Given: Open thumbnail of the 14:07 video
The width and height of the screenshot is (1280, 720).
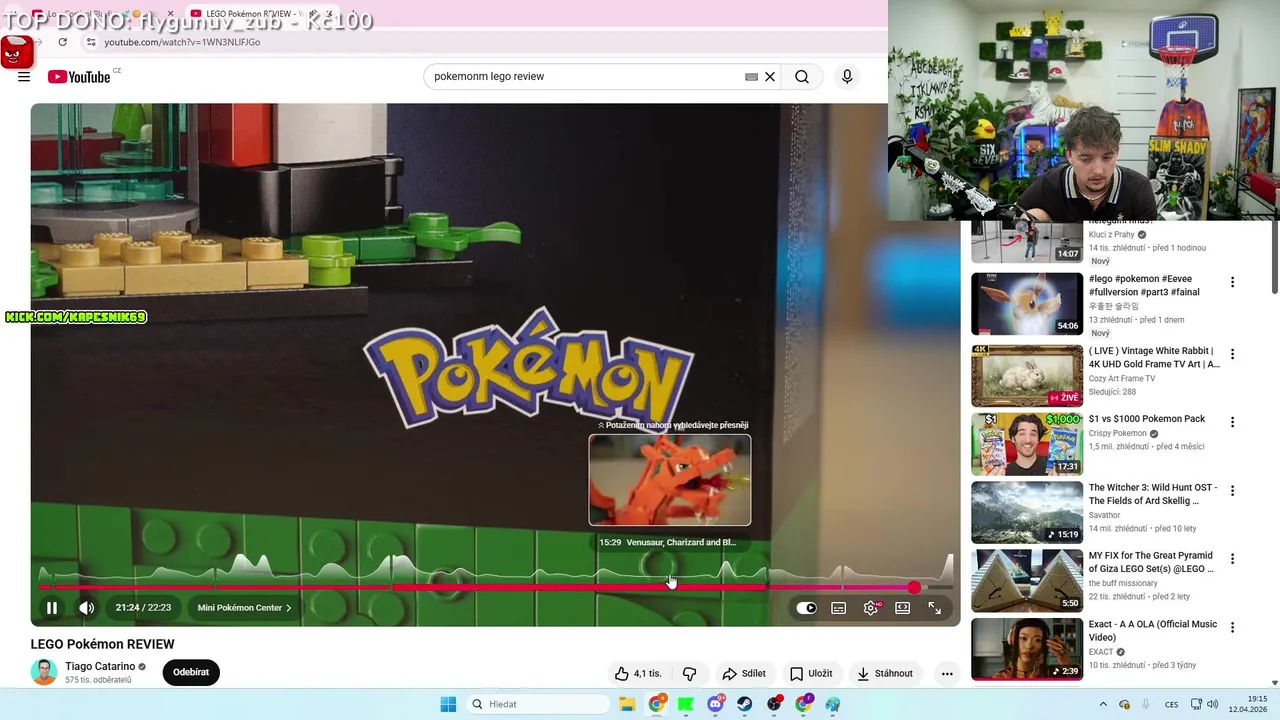Looking at the screenshot, I should click(1027, 241).
